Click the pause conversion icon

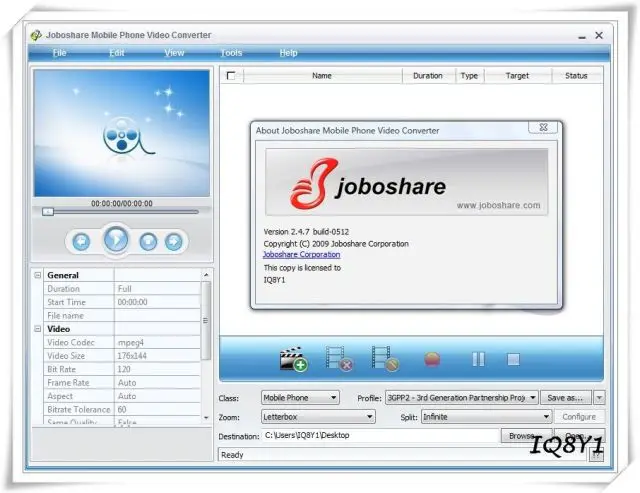tap(478, 360)
